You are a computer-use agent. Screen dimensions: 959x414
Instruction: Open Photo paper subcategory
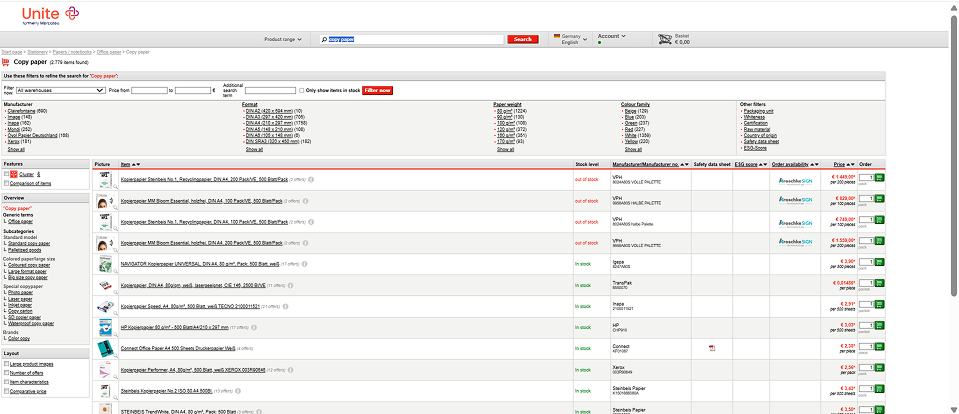tap(20, 292)
